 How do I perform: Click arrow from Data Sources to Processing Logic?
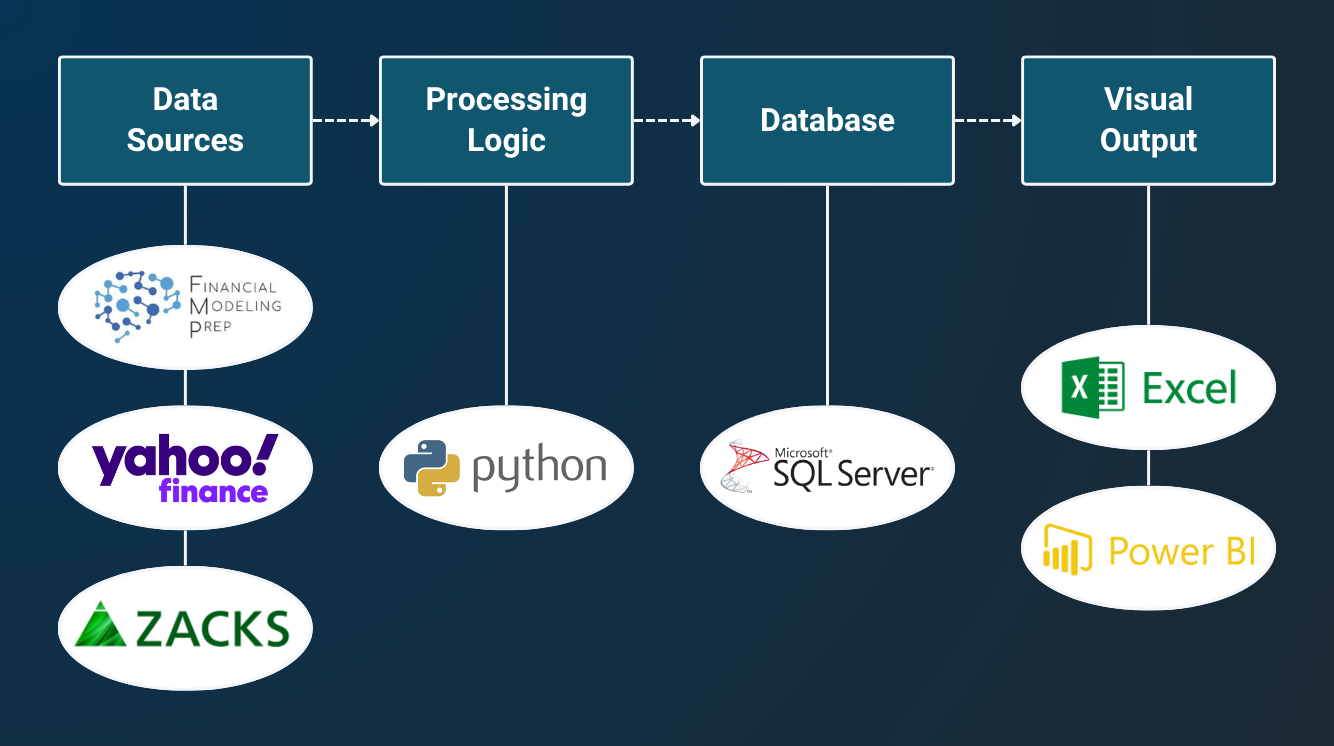(346, 121)
